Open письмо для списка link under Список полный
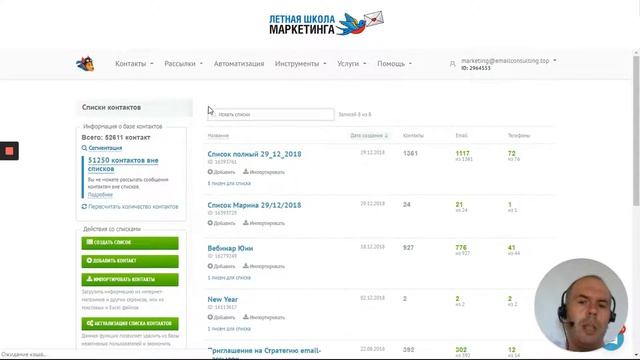 point(229,183)
